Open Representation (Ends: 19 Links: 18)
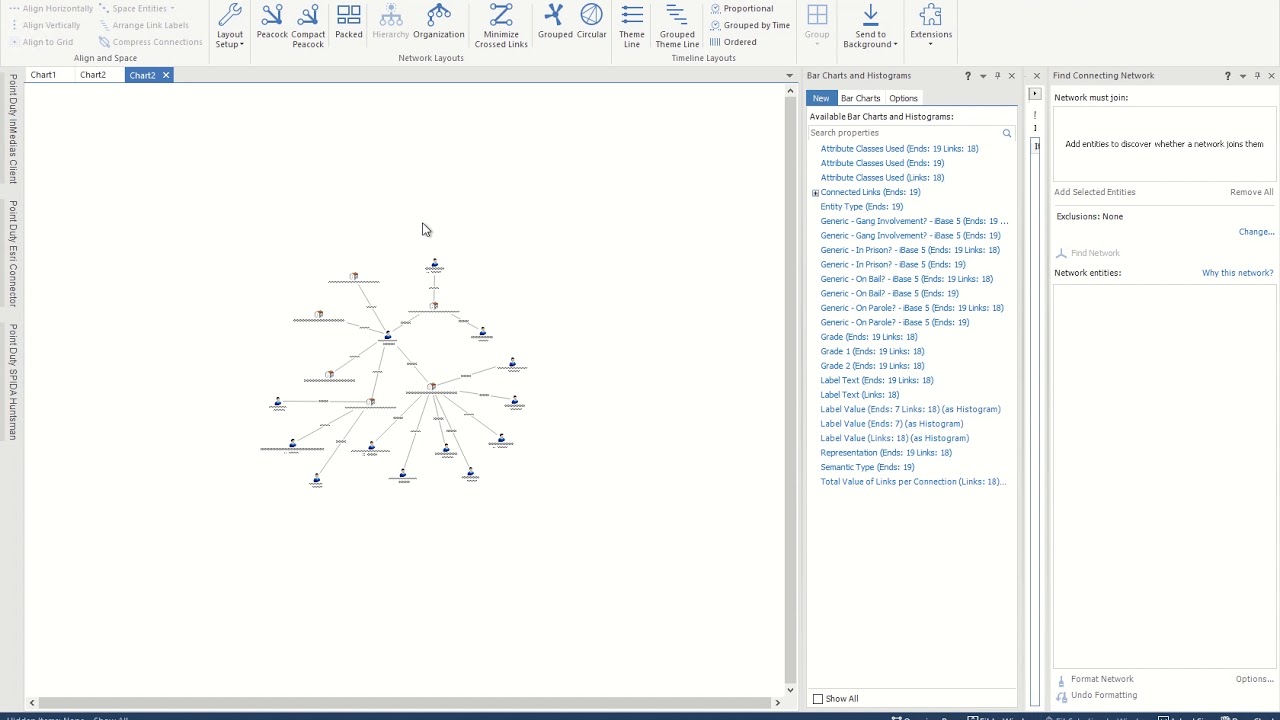 pos(886,453)
